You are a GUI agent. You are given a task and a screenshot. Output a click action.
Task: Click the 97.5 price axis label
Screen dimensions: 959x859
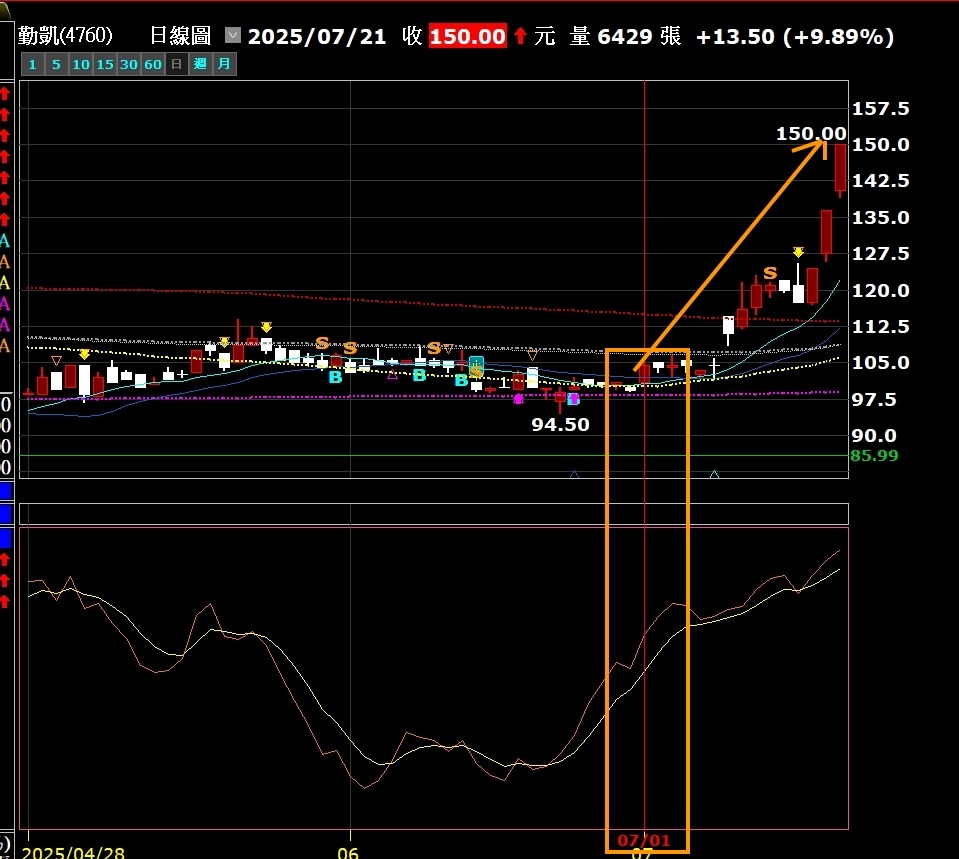click(874, 400)
